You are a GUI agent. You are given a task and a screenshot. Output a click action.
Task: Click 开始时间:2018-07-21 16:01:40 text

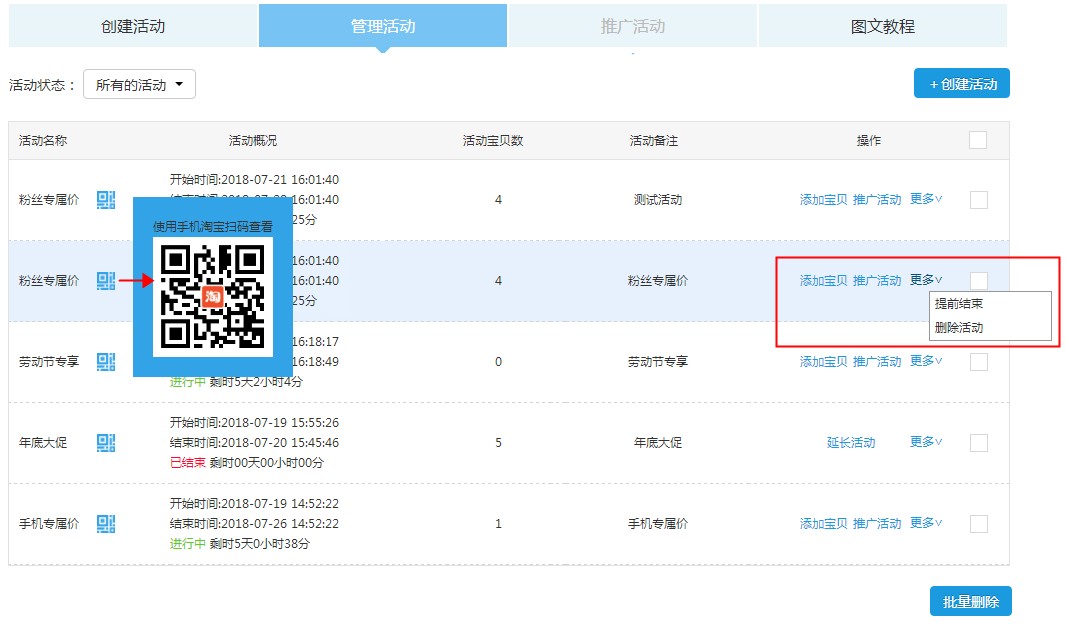click(254, 179)
